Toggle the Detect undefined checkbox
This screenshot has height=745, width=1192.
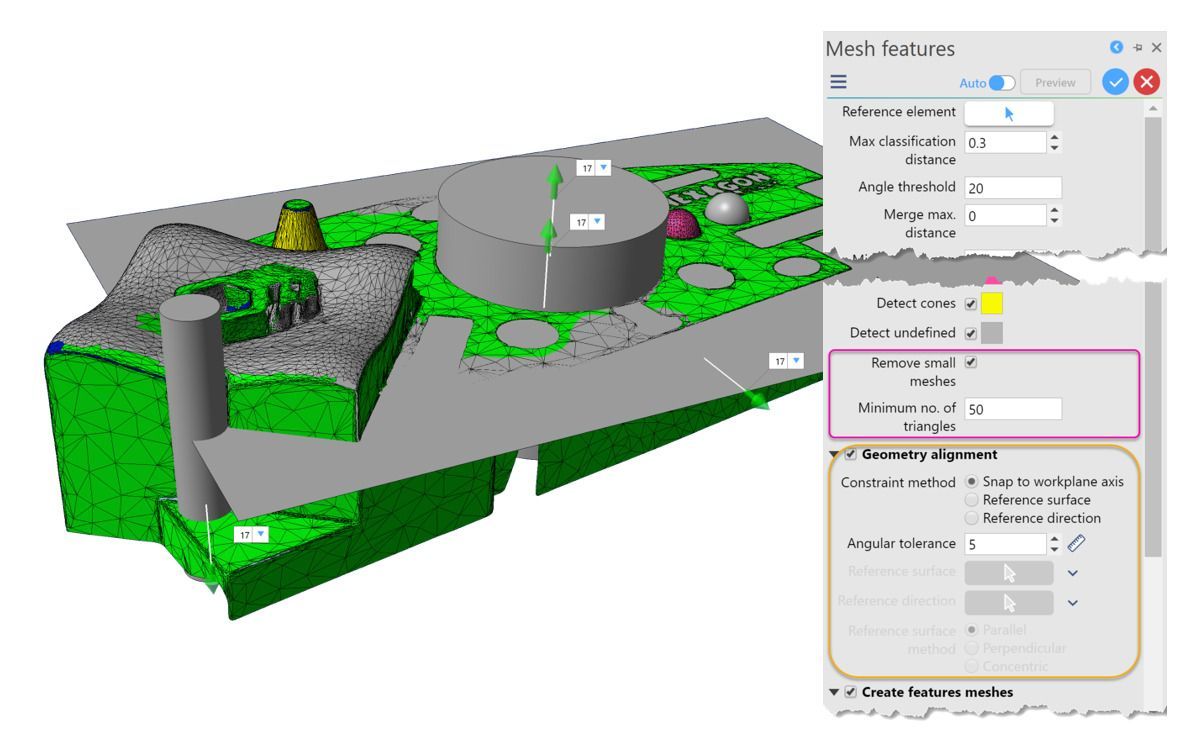tap(971, 333)
